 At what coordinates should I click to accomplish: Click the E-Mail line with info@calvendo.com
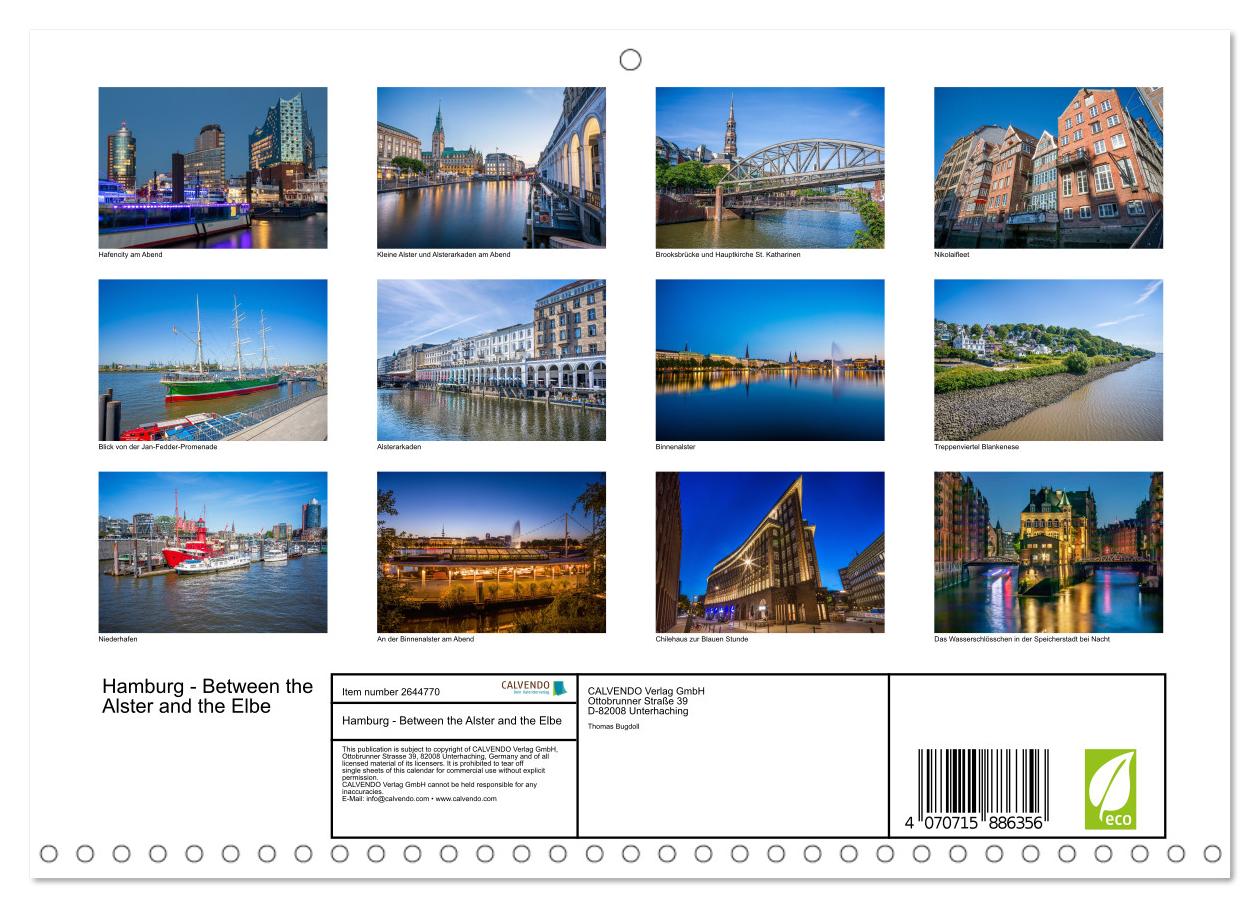(x=419, y=799)
